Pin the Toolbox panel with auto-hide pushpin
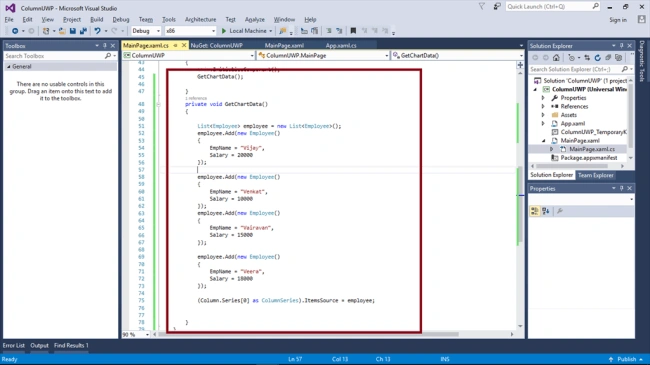 (104, 46)
